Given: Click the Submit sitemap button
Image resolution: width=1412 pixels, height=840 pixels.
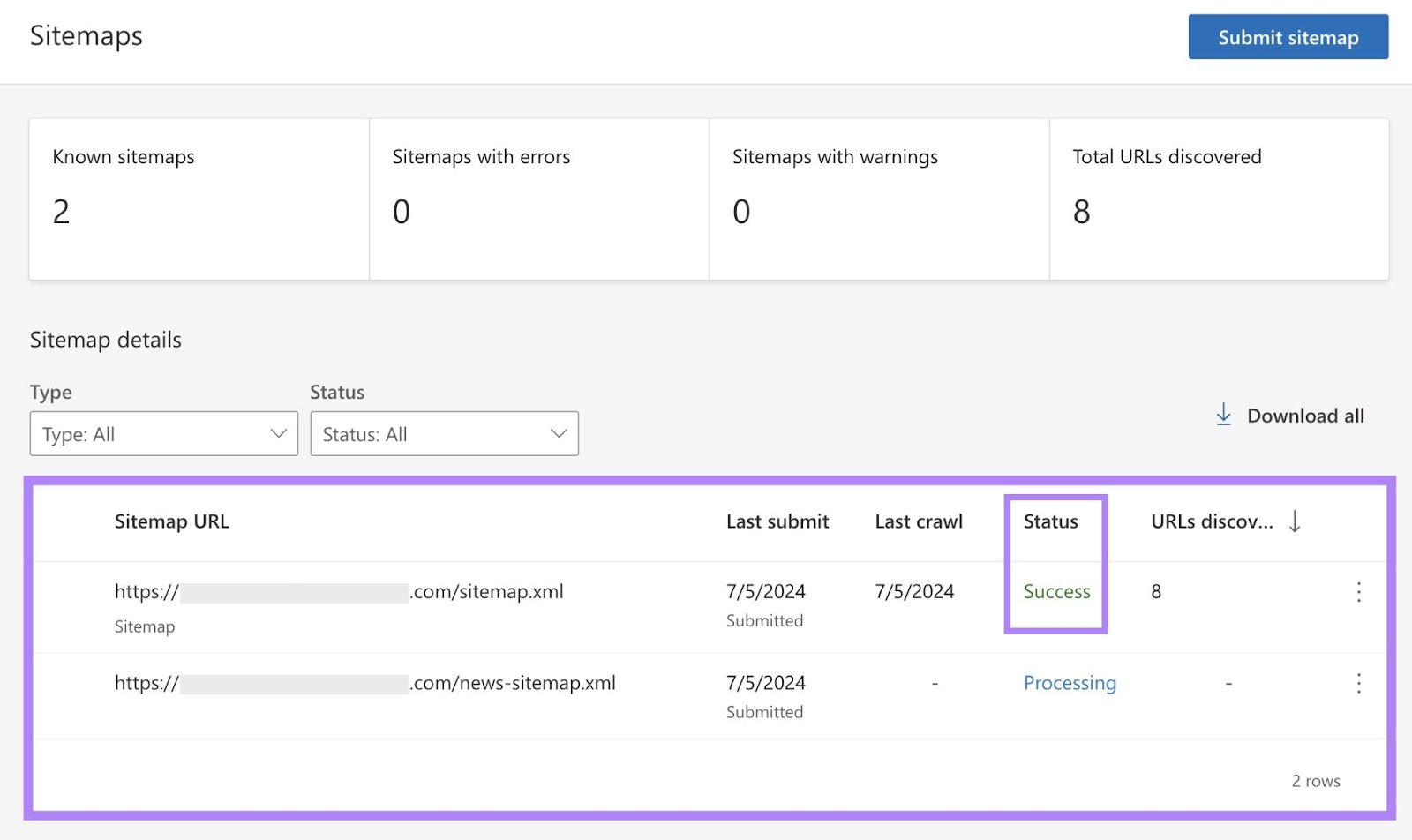Looking at the screenshot, I should tap(1288, 37).
